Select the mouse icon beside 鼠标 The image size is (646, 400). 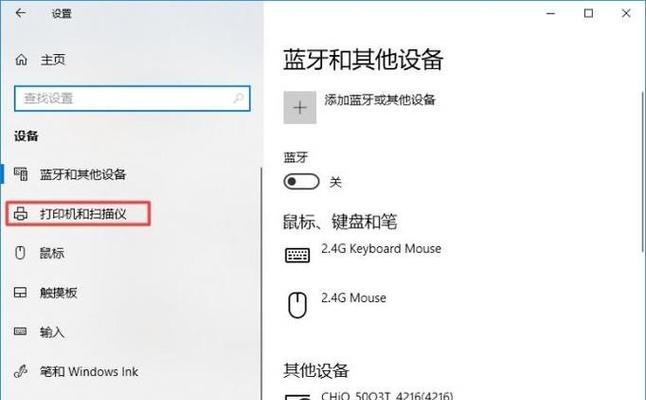click(20, 253)
